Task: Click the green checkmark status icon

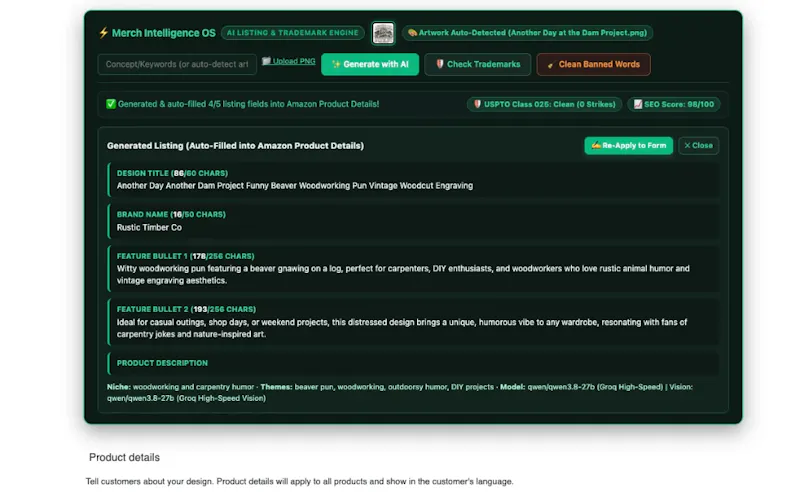Action: click(x=111, y=104)
